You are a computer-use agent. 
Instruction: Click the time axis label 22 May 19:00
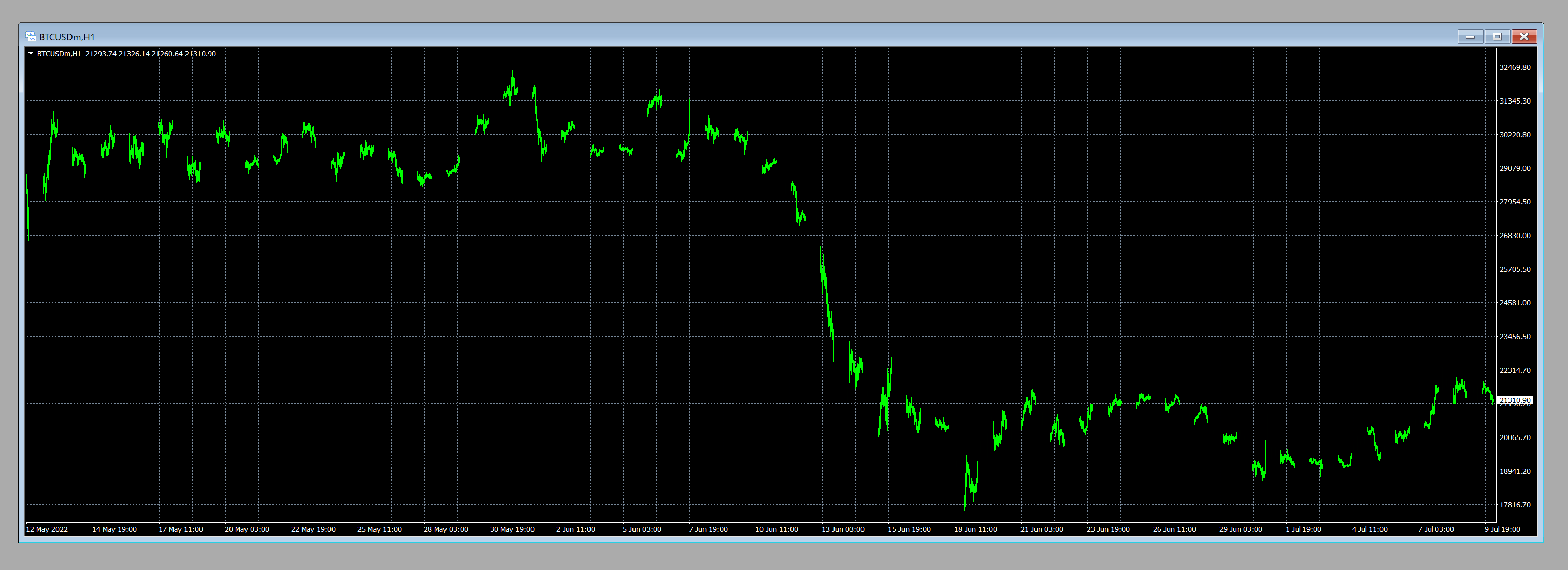pos(313,529)
